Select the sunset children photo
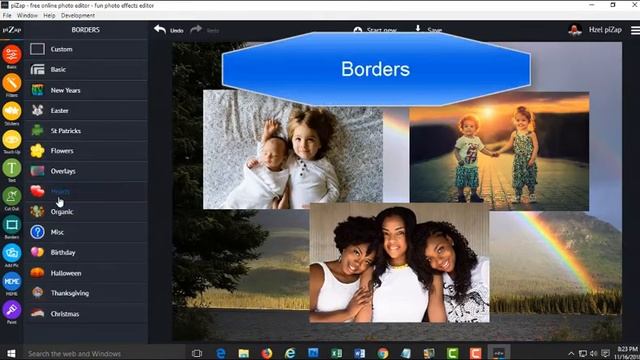This screenshot has height=360, width=640. point(499,151)
